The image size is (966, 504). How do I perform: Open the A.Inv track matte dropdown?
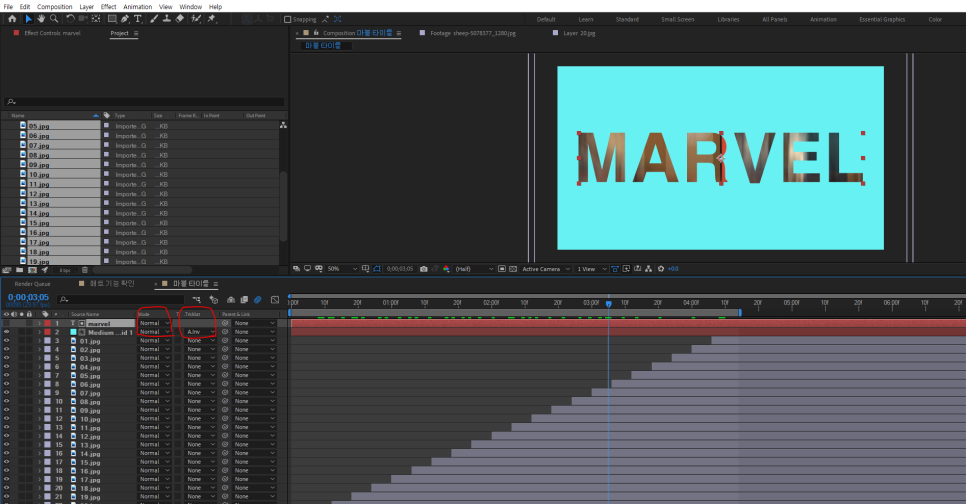tap(200, 331)
